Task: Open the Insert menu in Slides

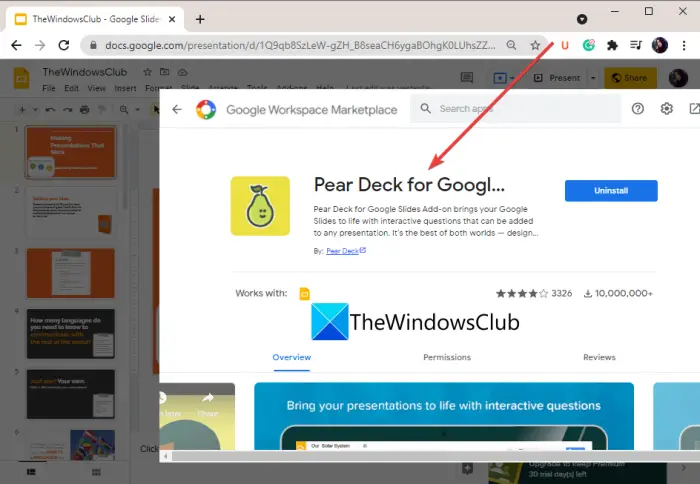Action: tap(125, 88)
